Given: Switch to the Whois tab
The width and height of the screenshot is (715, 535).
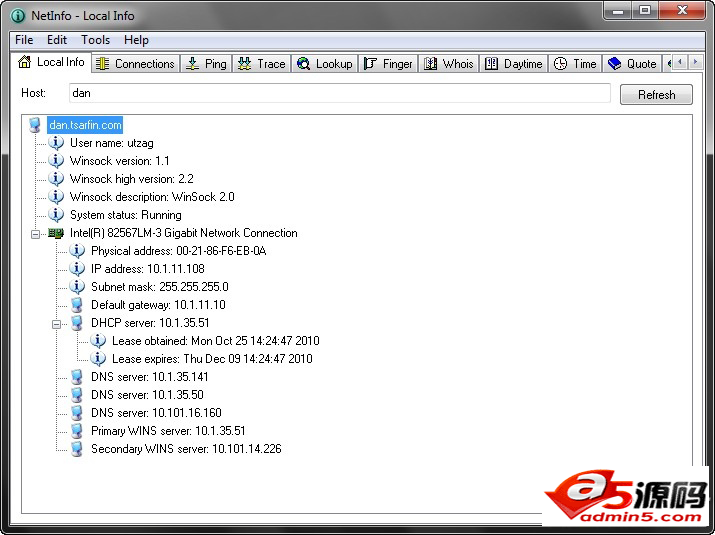Looking at the screenshot, I should pyautogui.click(x=449, y=64).
